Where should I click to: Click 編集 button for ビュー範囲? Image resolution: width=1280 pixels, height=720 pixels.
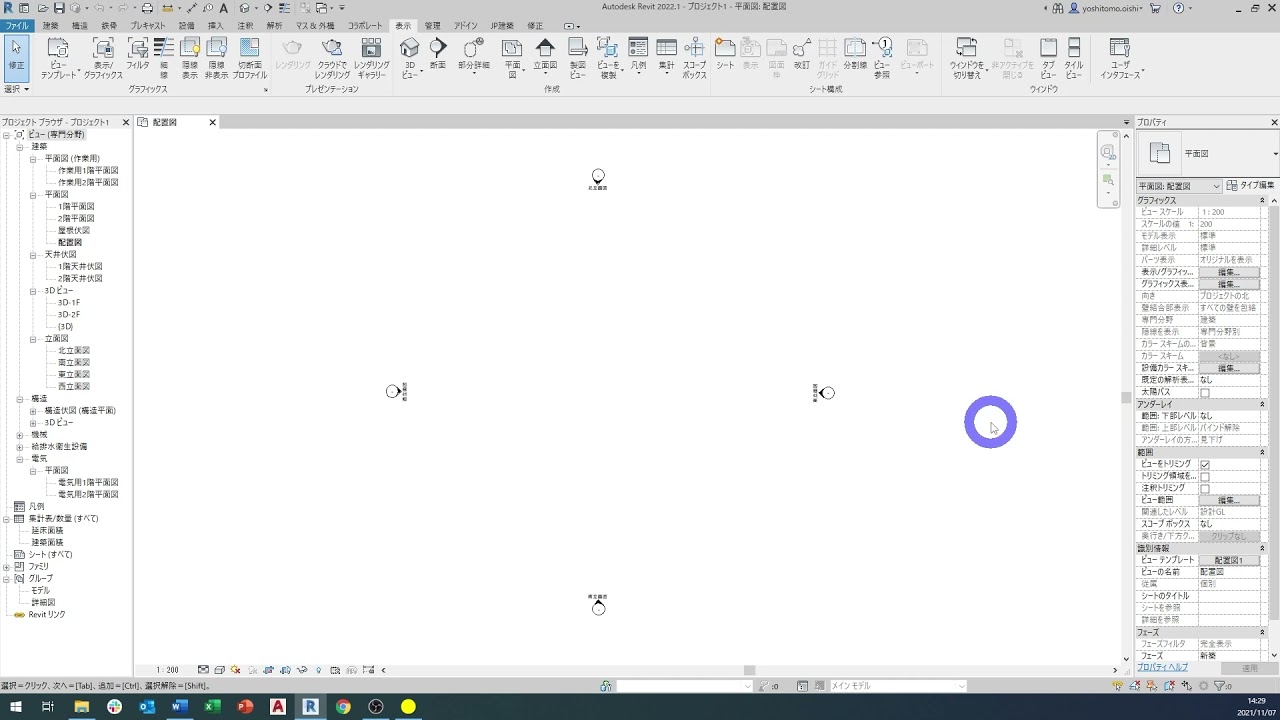1229,500
